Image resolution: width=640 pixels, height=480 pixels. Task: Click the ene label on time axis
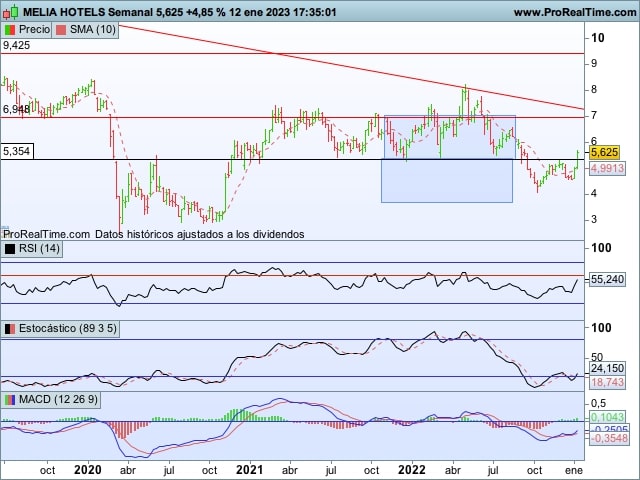[x=574, y=470]
